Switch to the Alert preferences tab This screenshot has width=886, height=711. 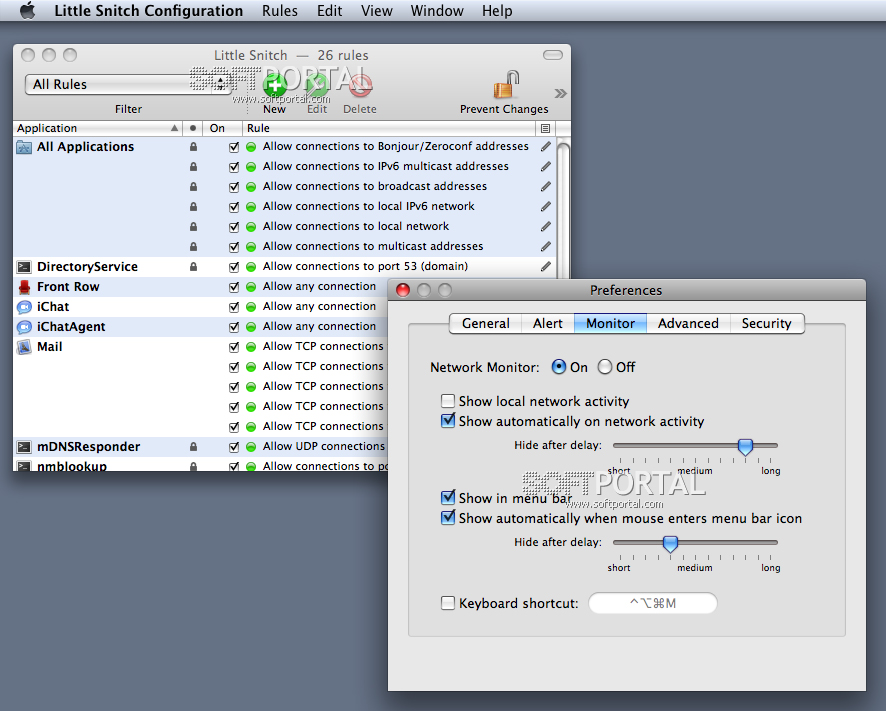548,323
